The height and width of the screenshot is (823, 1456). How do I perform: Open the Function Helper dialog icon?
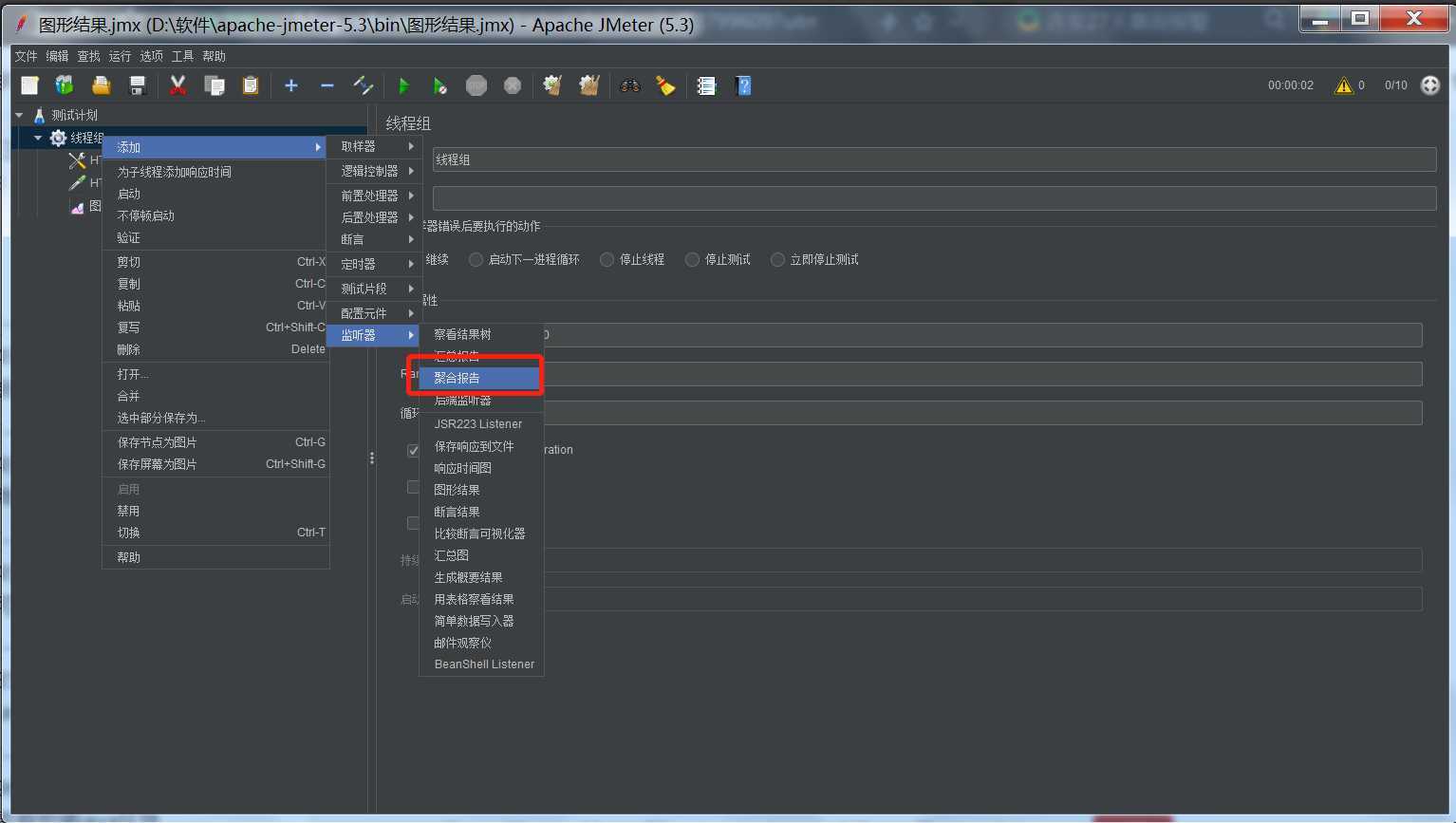tap(706, 85)
